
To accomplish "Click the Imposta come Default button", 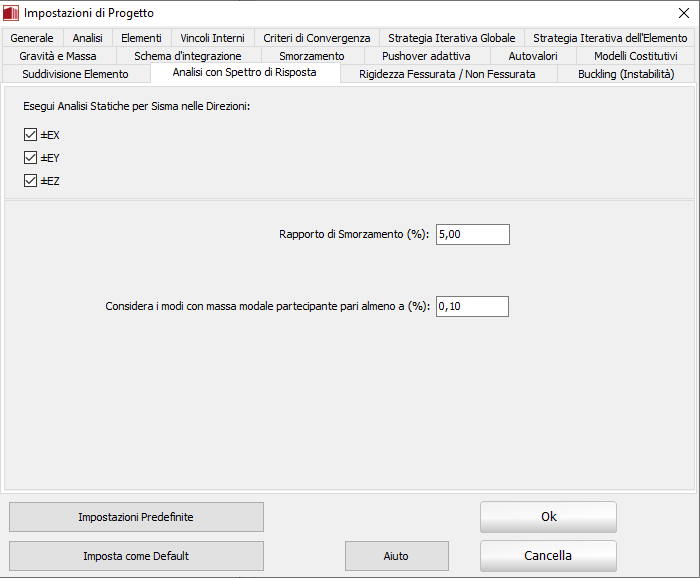I will click(x=136, y=556).
